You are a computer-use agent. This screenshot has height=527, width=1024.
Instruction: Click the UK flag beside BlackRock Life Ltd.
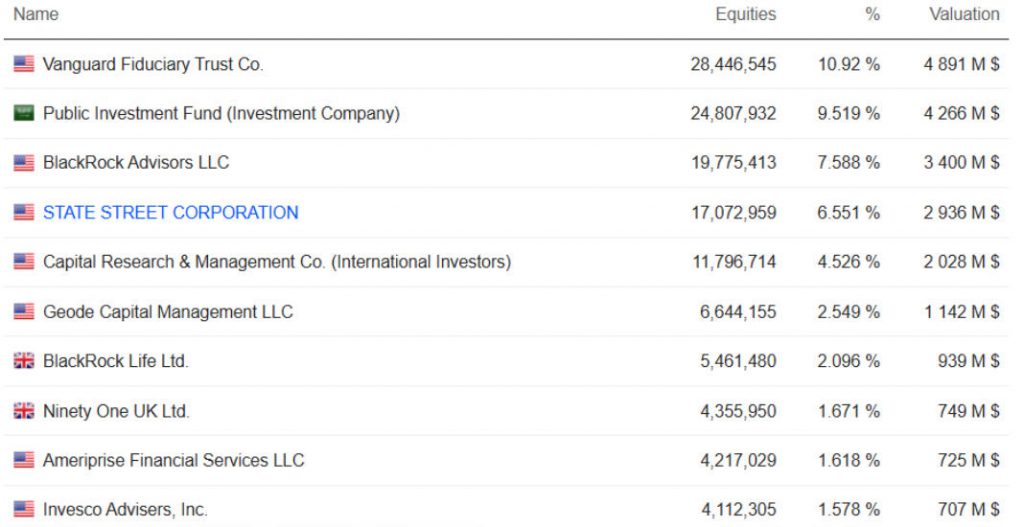tap(24, 361)
